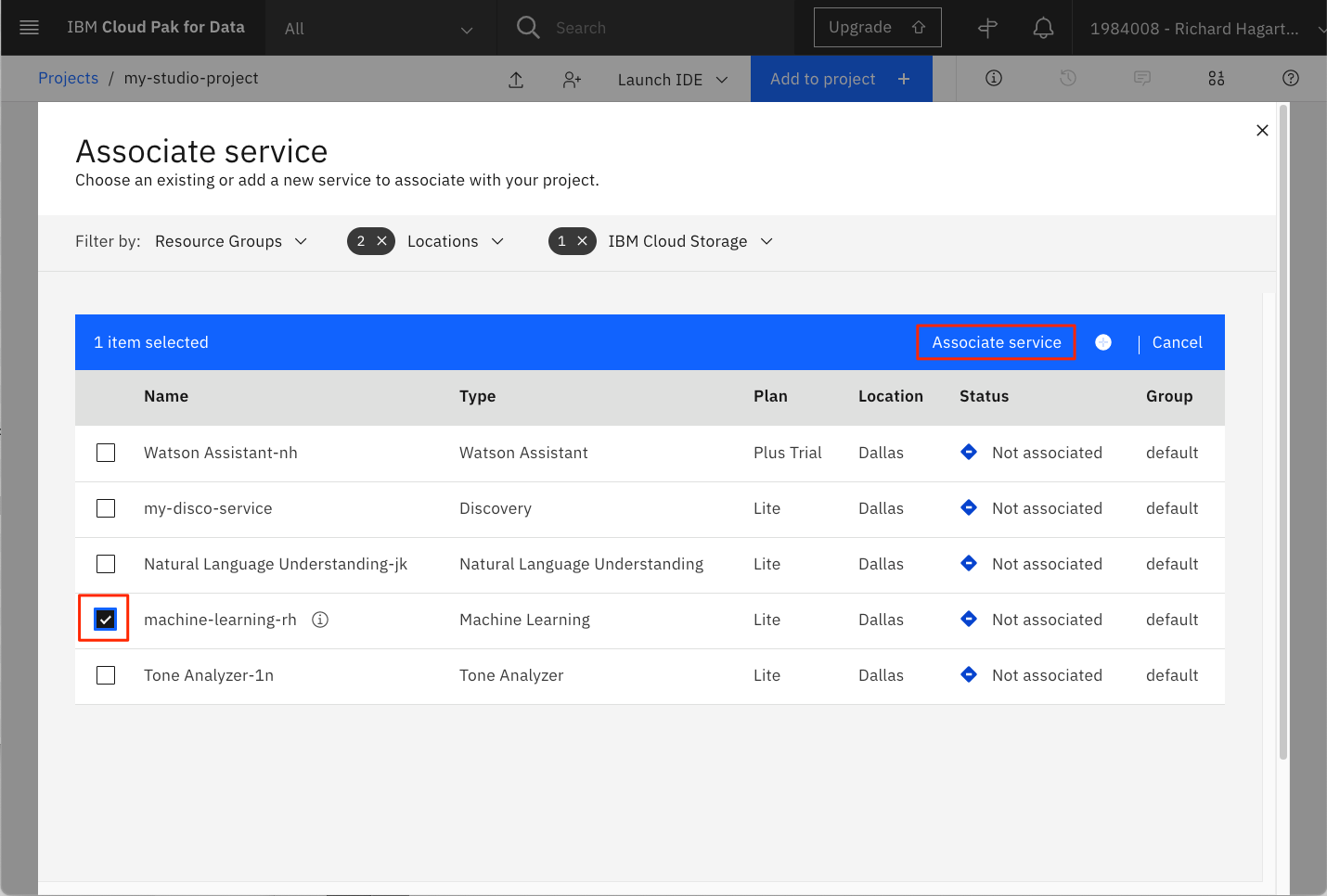Click the Associate service button
The width and height of the screenshot is (1327, 896).
coord(997,342)
